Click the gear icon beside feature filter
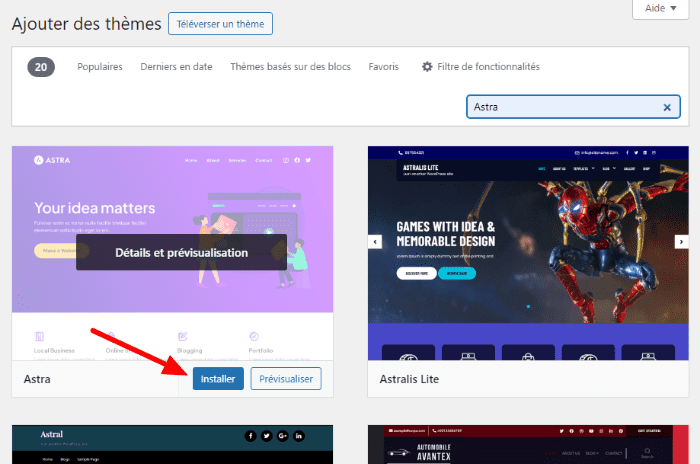This screenshot has width=700, height=464. (x=427, y=67)
